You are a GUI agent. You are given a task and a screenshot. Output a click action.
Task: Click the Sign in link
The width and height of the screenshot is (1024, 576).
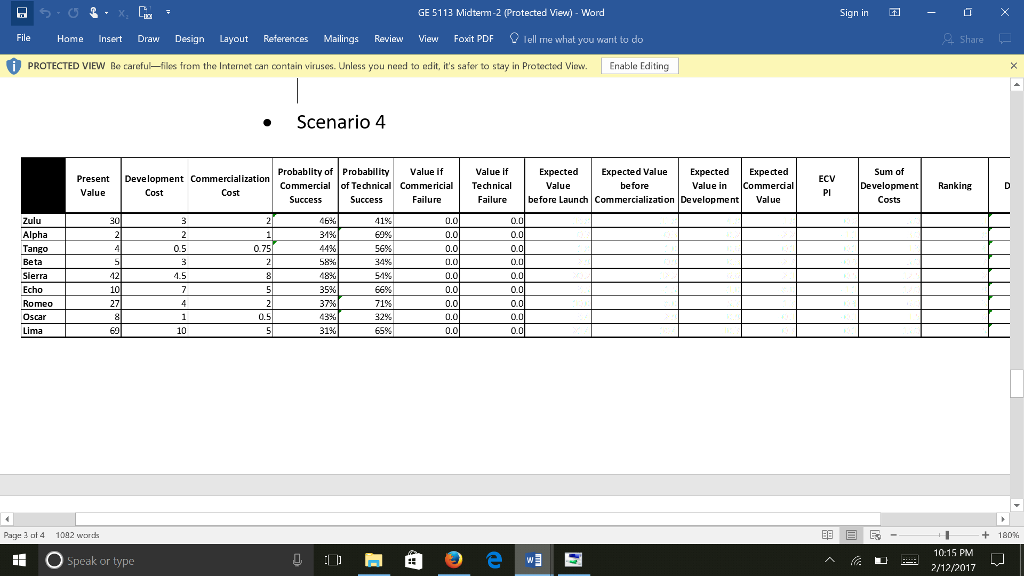pyautogui.click(x=855, y=13)
